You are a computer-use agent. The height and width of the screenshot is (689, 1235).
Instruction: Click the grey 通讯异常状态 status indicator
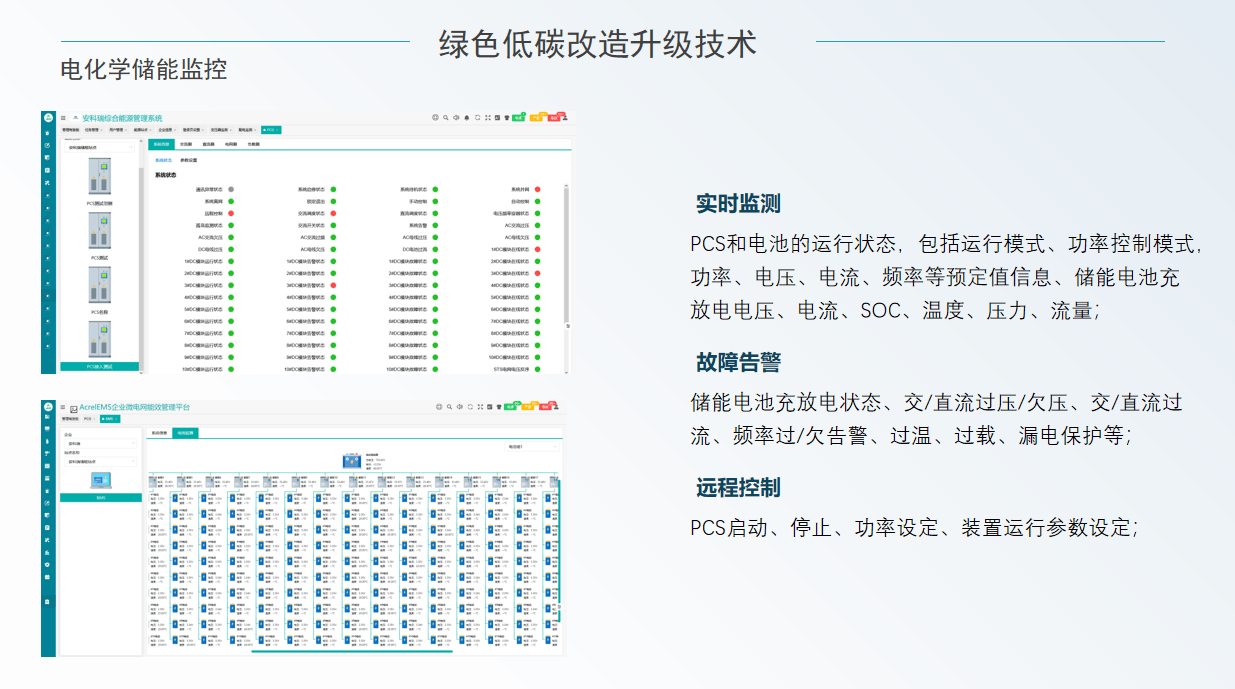tap(231, 189)
